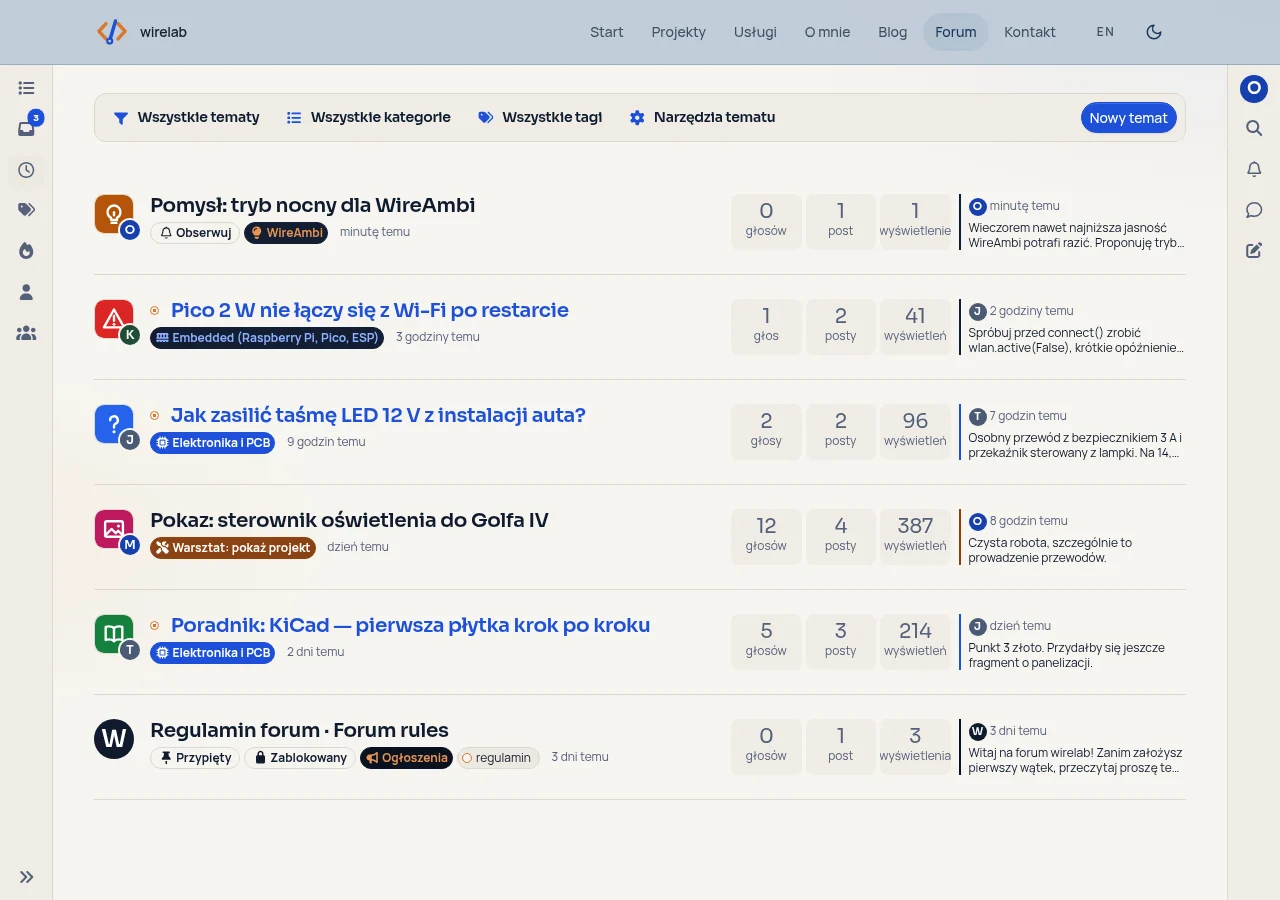
Task: Open topic Pomysł: tryb nocny dla WireAmbi
Action: tap(313, 205)
